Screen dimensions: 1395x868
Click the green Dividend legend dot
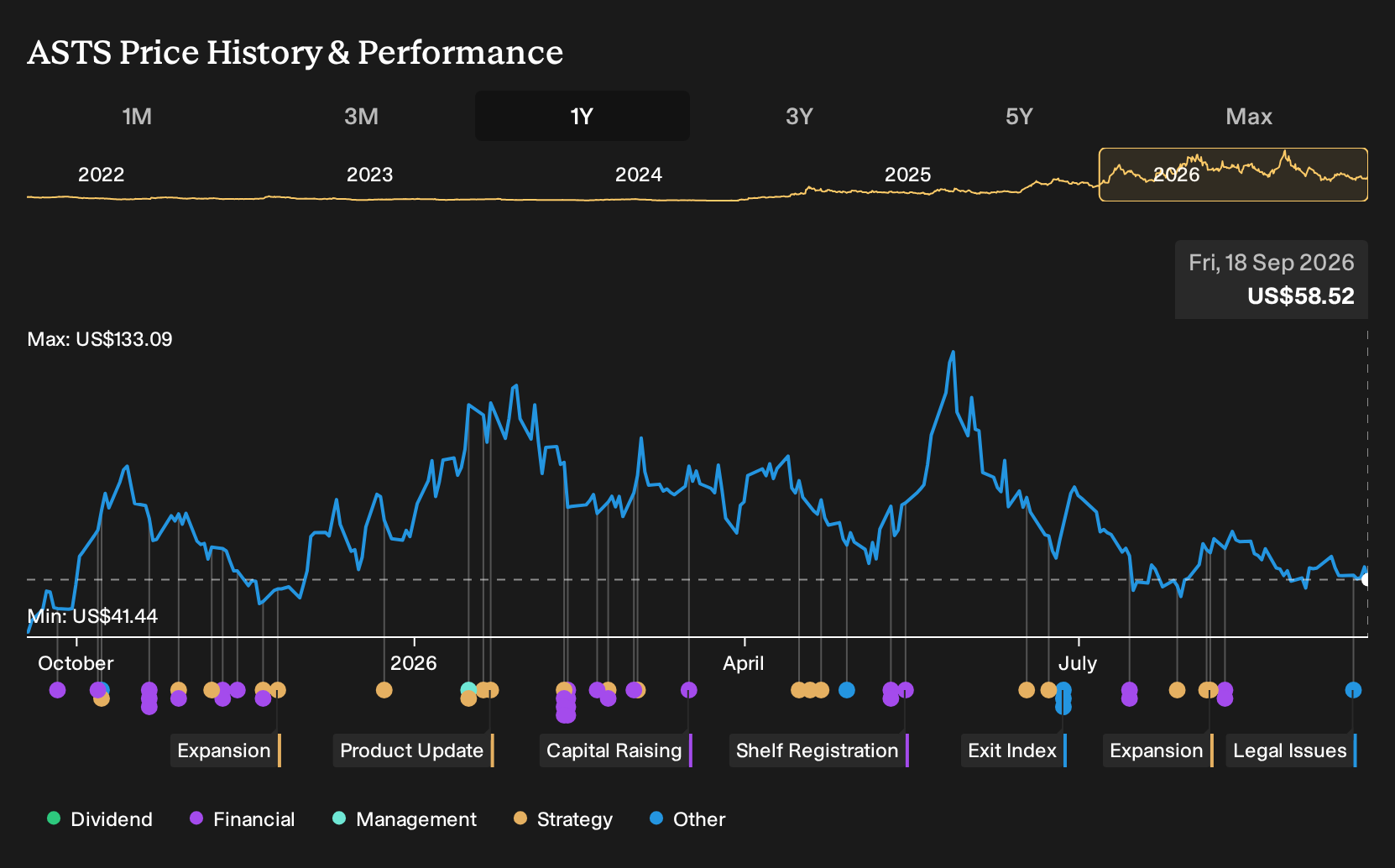pos(54,818)
